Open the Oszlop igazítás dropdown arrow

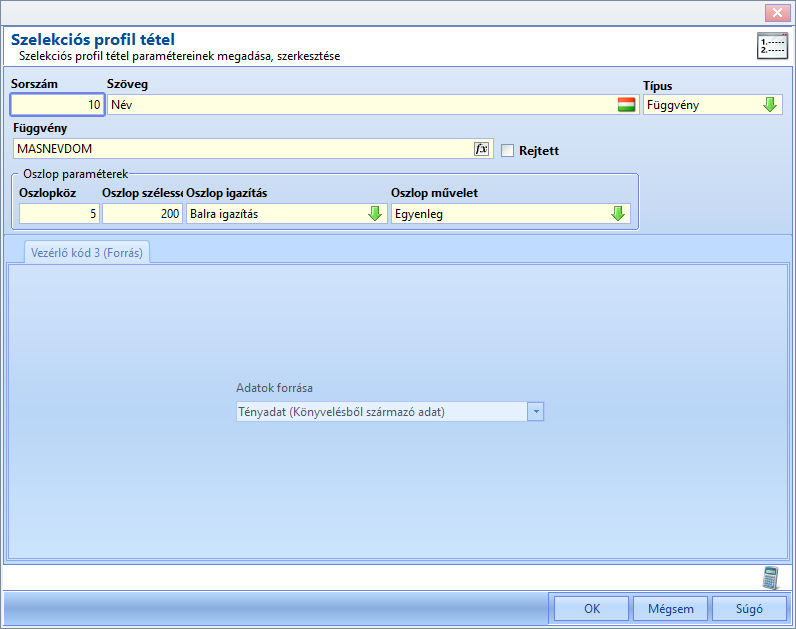(375, 214)
